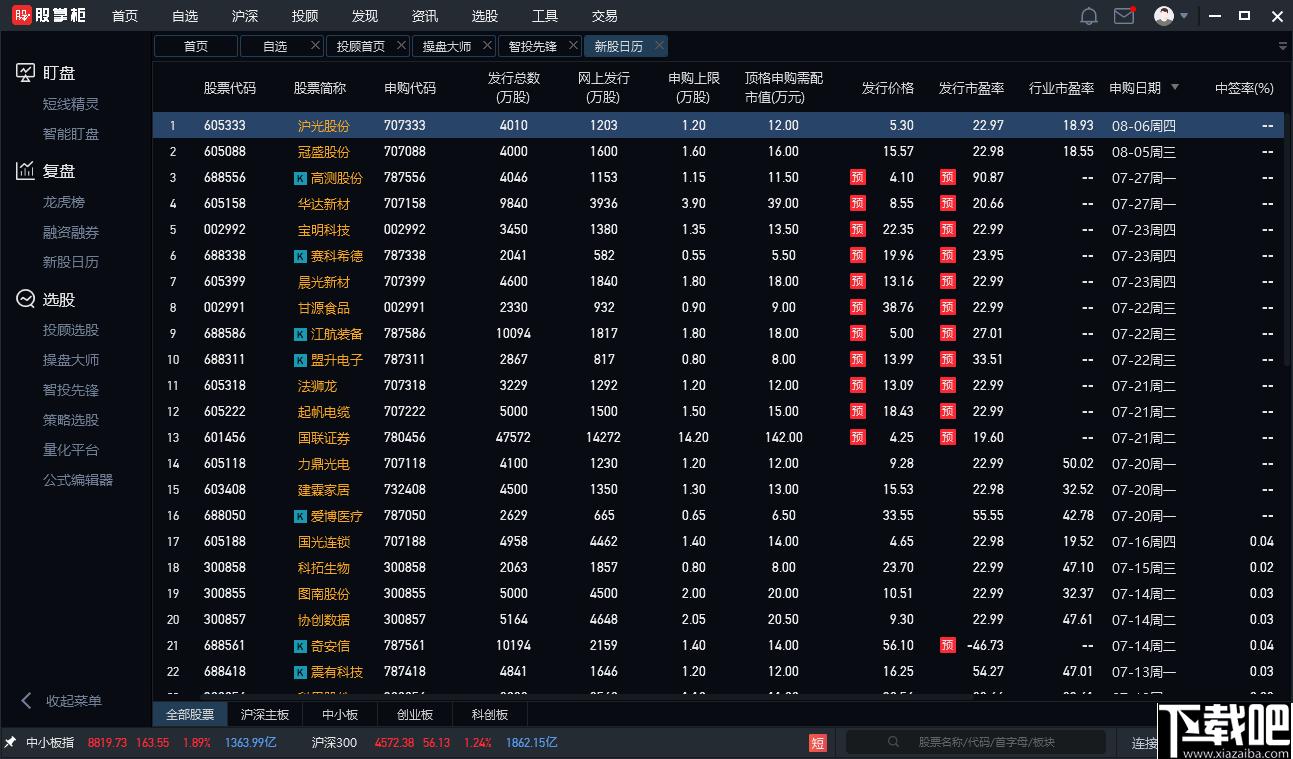
Task: Click the 股掌柜 app logo
Action: coord(49,16)
